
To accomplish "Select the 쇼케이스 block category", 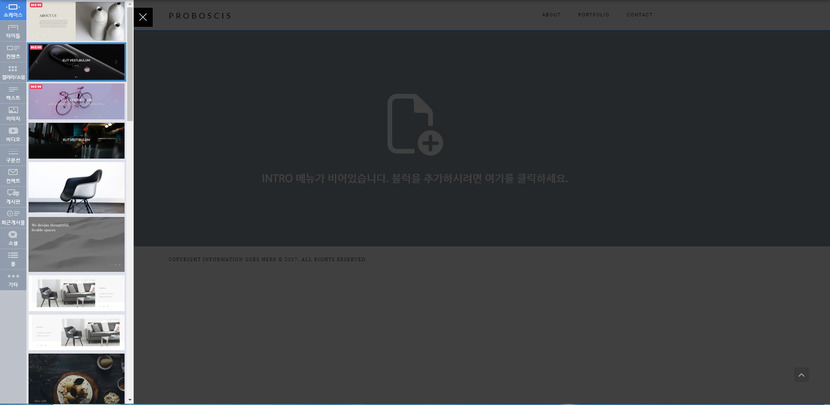I will tap(13, 10).
